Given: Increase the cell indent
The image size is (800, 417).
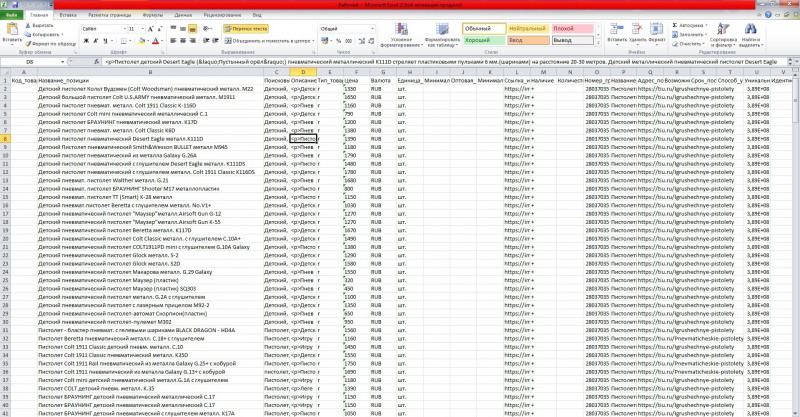Looking at the screenshot, I should tap(215, 41).
